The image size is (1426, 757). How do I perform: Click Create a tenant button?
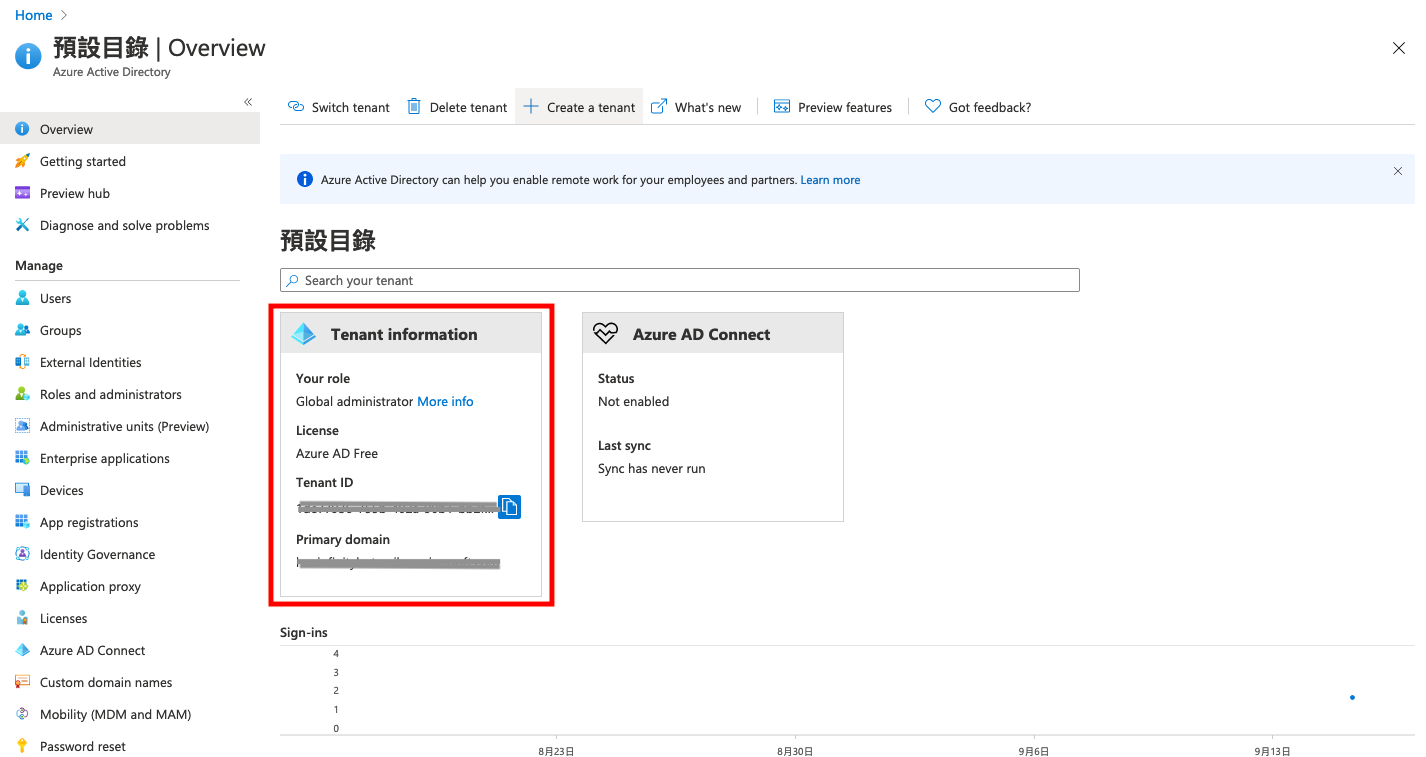coord(579,107)
